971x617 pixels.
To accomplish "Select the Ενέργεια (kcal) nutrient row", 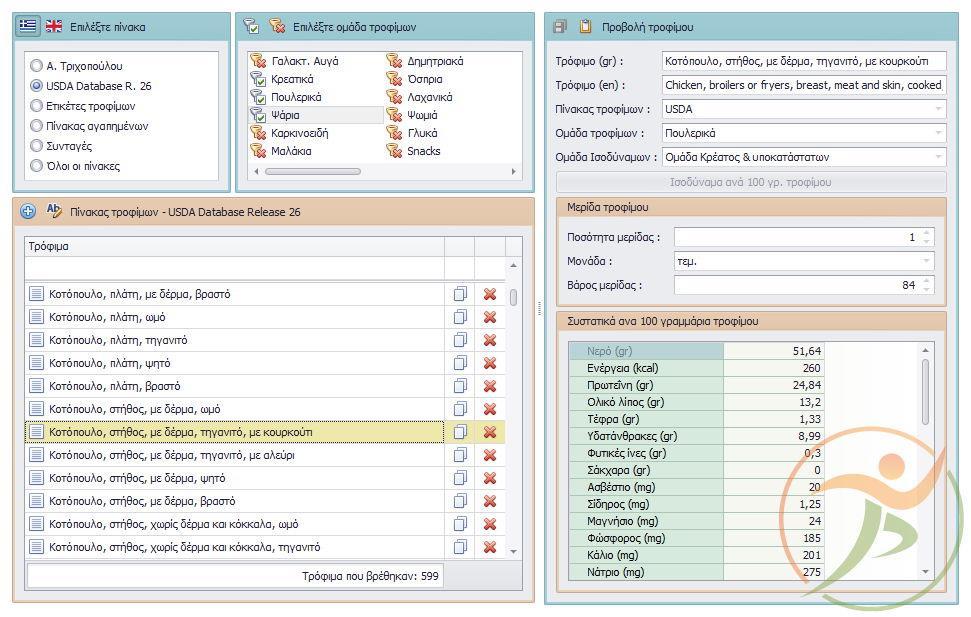I will coord(695,368).
